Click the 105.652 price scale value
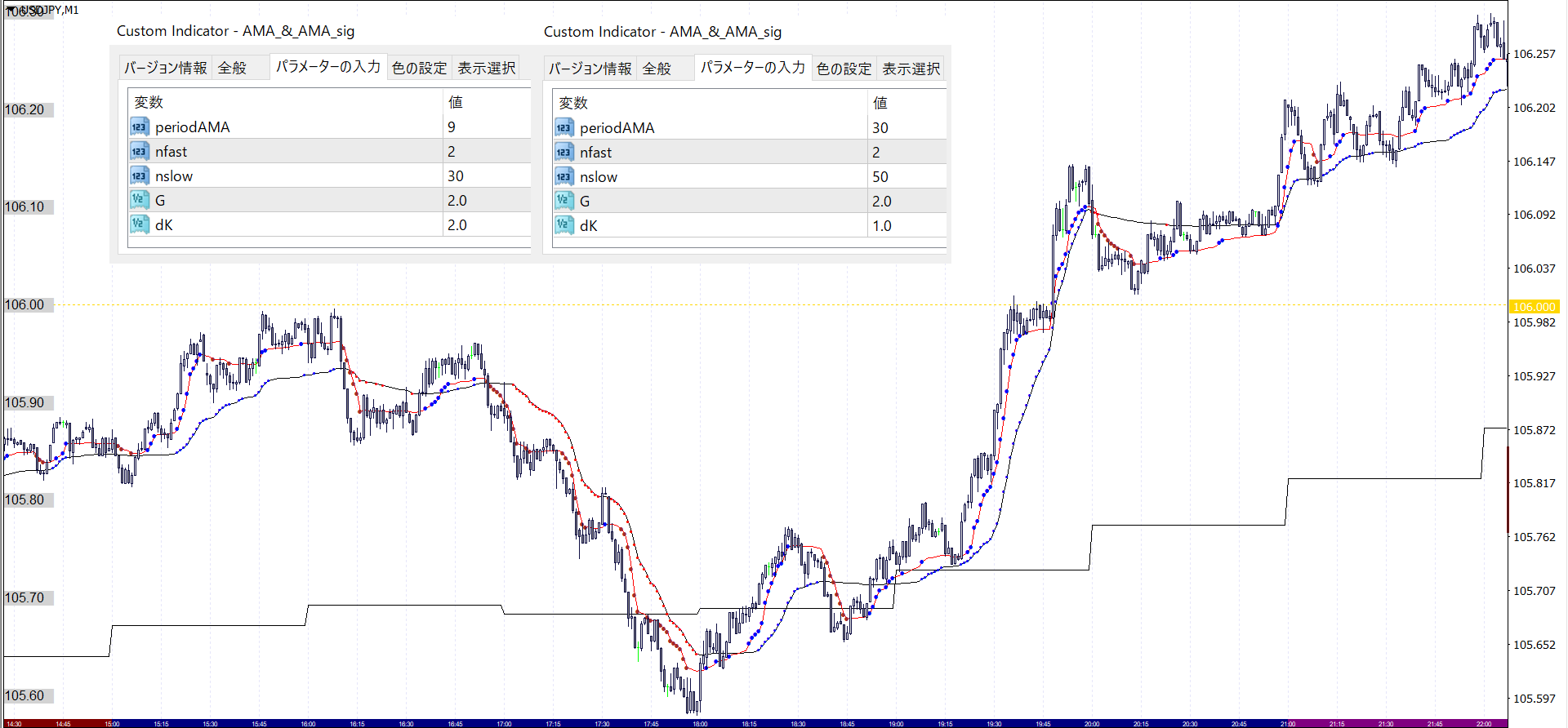 1535,645
